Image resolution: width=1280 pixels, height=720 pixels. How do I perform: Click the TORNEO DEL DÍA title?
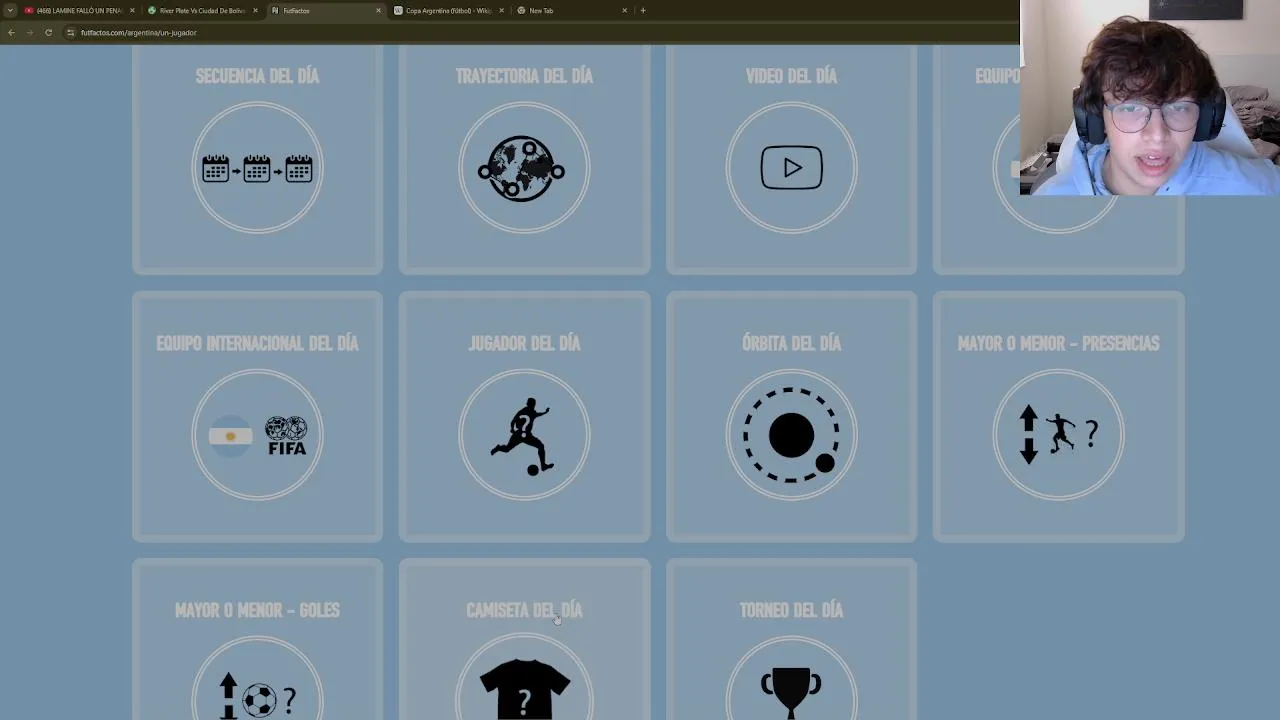(x=791, y=610)
